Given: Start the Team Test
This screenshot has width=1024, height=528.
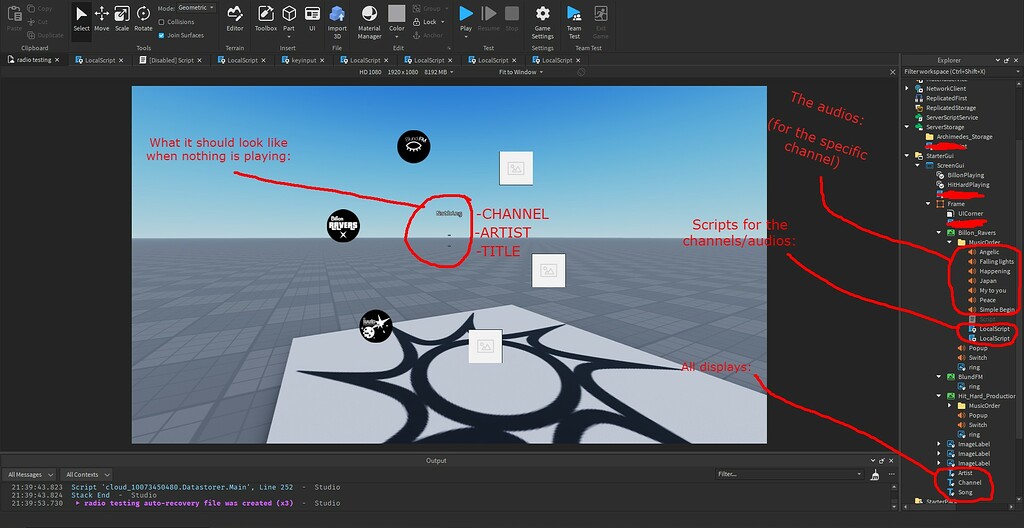Looking at the screenshot, I should click(x=574, y=18).
